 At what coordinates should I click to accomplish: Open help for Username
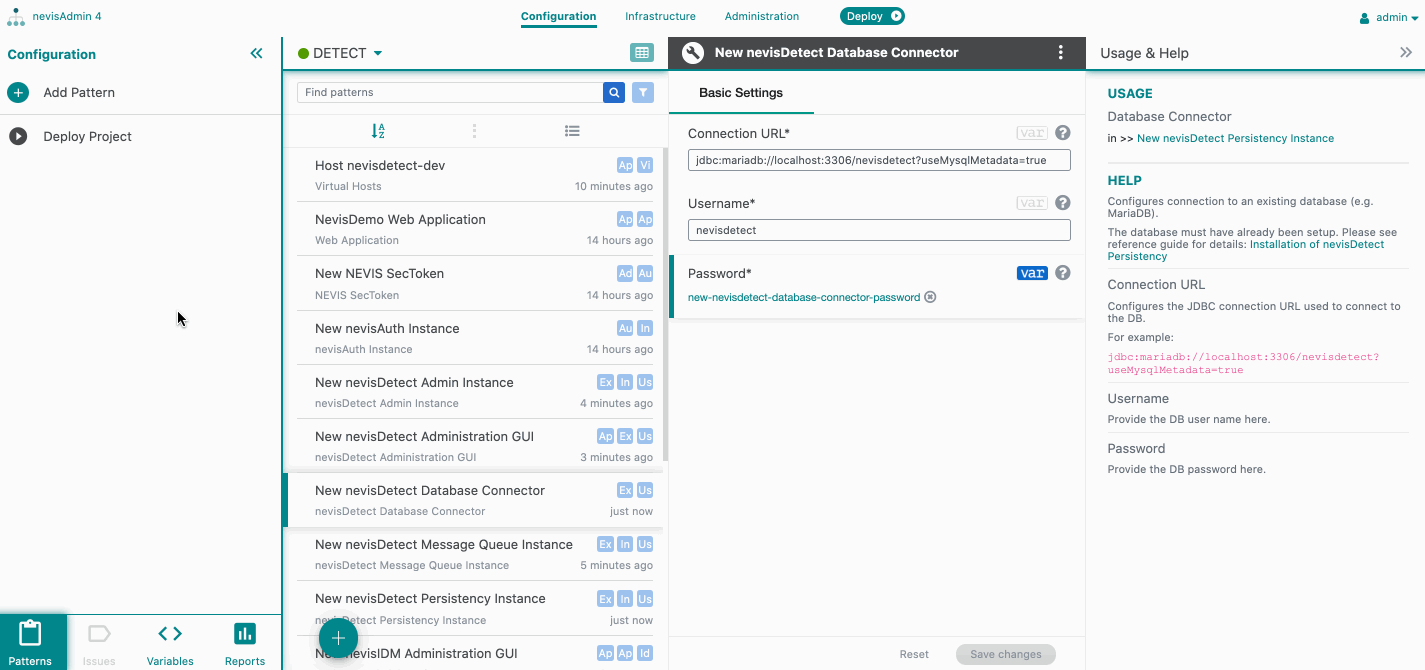pyautogui.click(x=1063, y=203)
